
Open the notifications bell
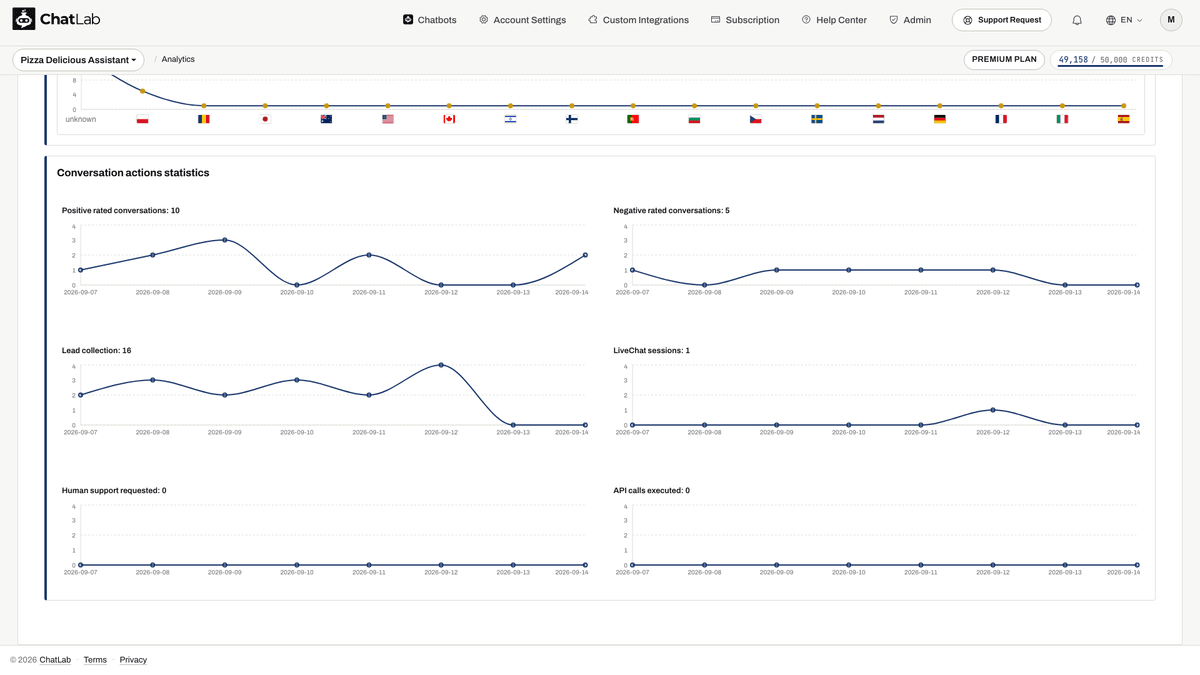(x=1077, y=20)
